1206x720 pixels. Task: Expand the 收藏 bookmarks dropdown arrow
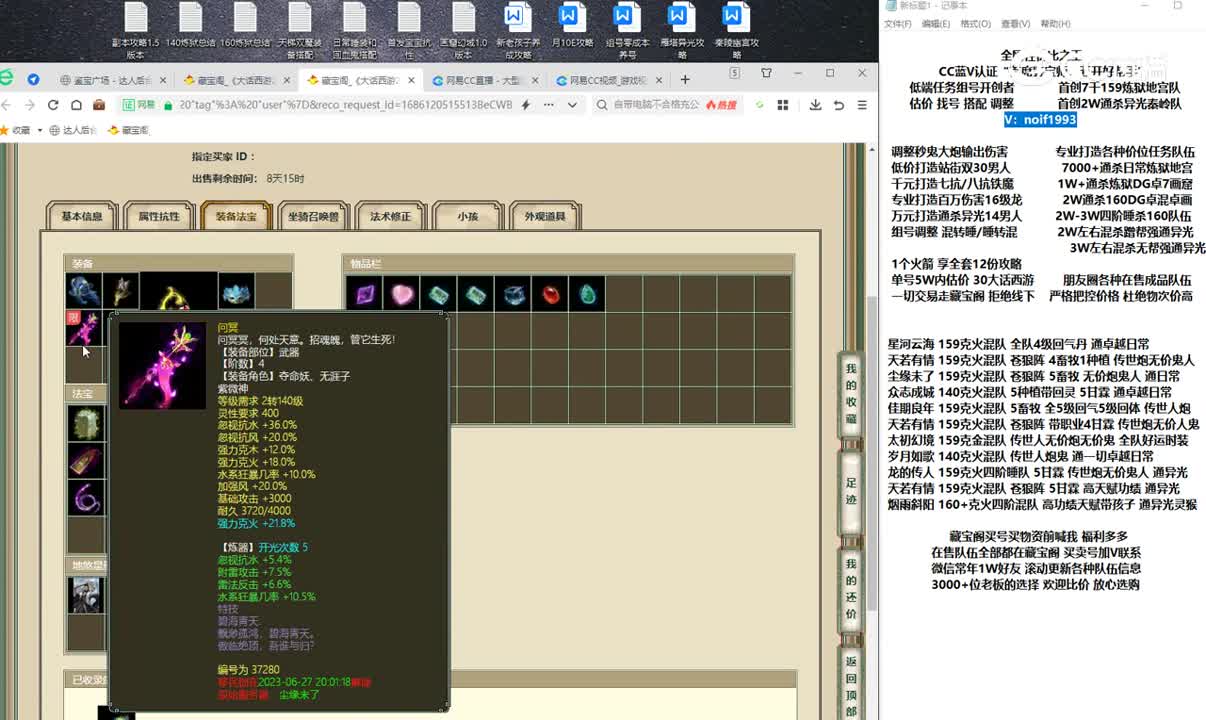click(39, 130)
